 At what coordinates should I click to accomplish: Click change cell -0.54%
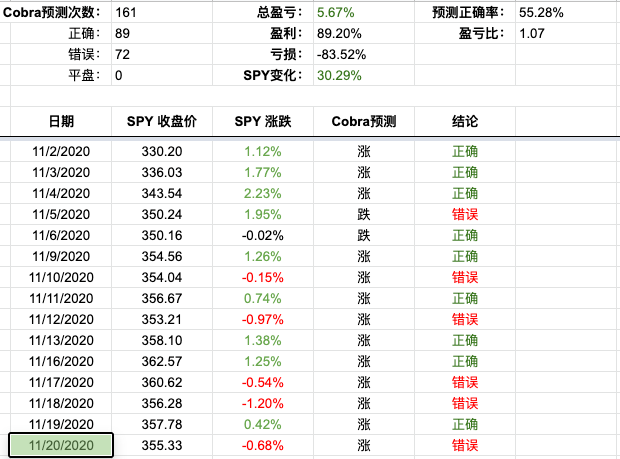(x=263, y=382)
